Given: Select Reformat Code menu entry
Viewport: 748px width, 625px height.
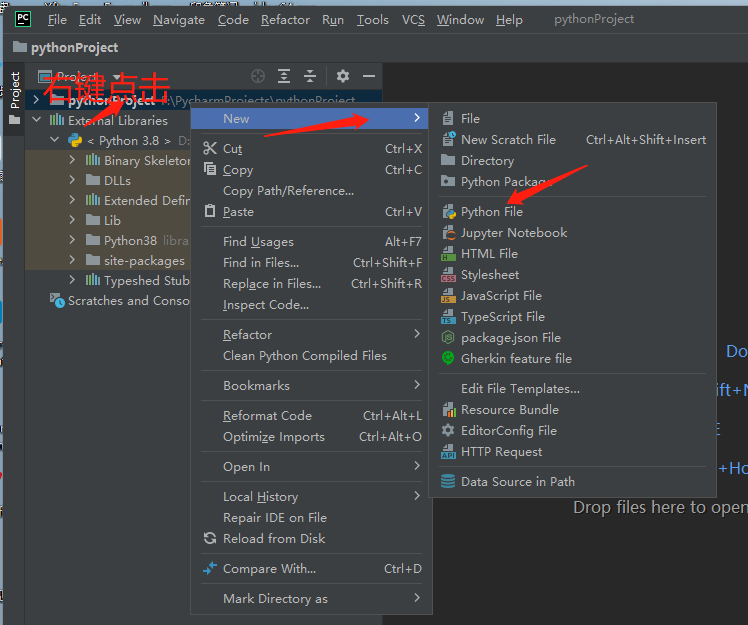Looking at the screenshot, I should (x=312, y=416).
